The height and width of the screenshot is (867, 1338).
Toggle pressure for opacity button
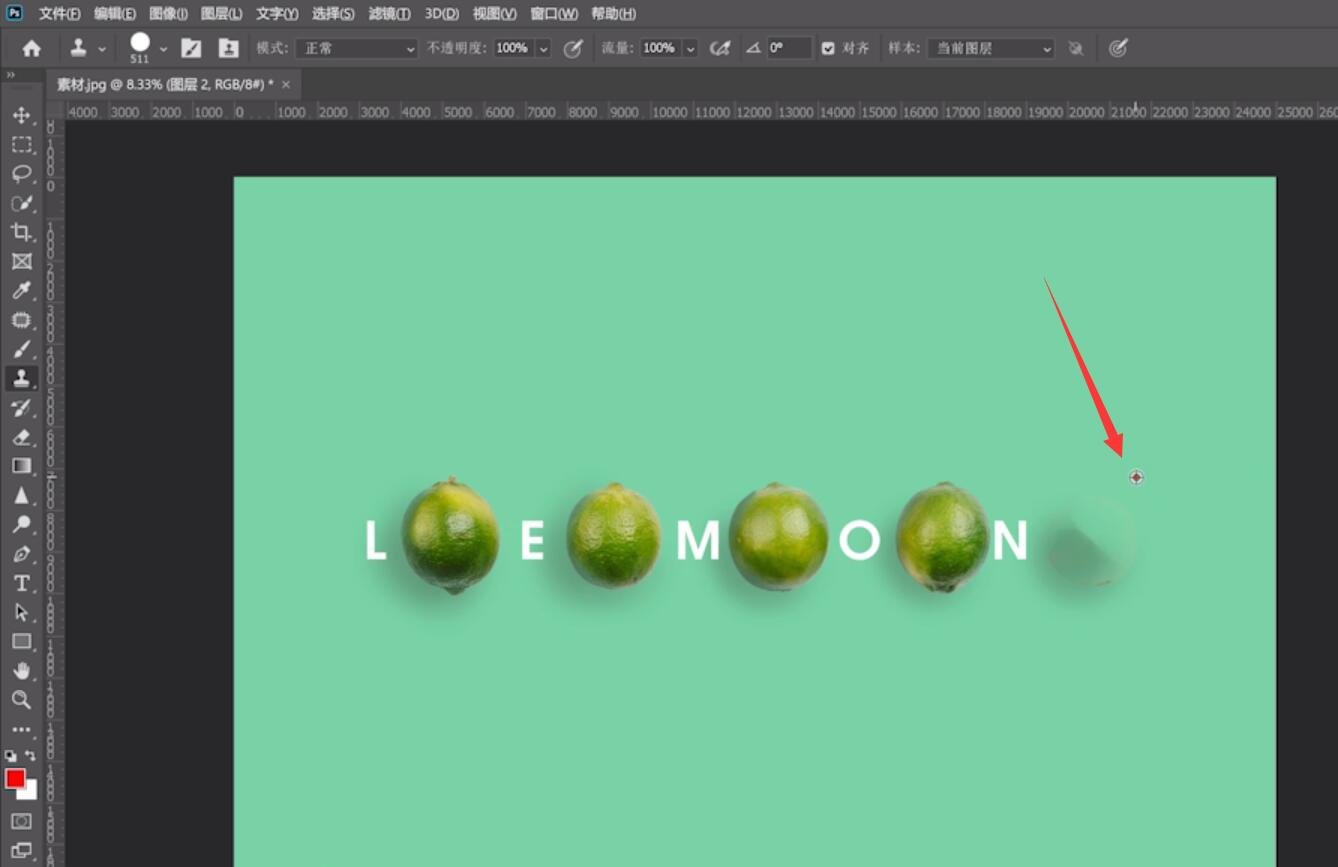[573, 48]
